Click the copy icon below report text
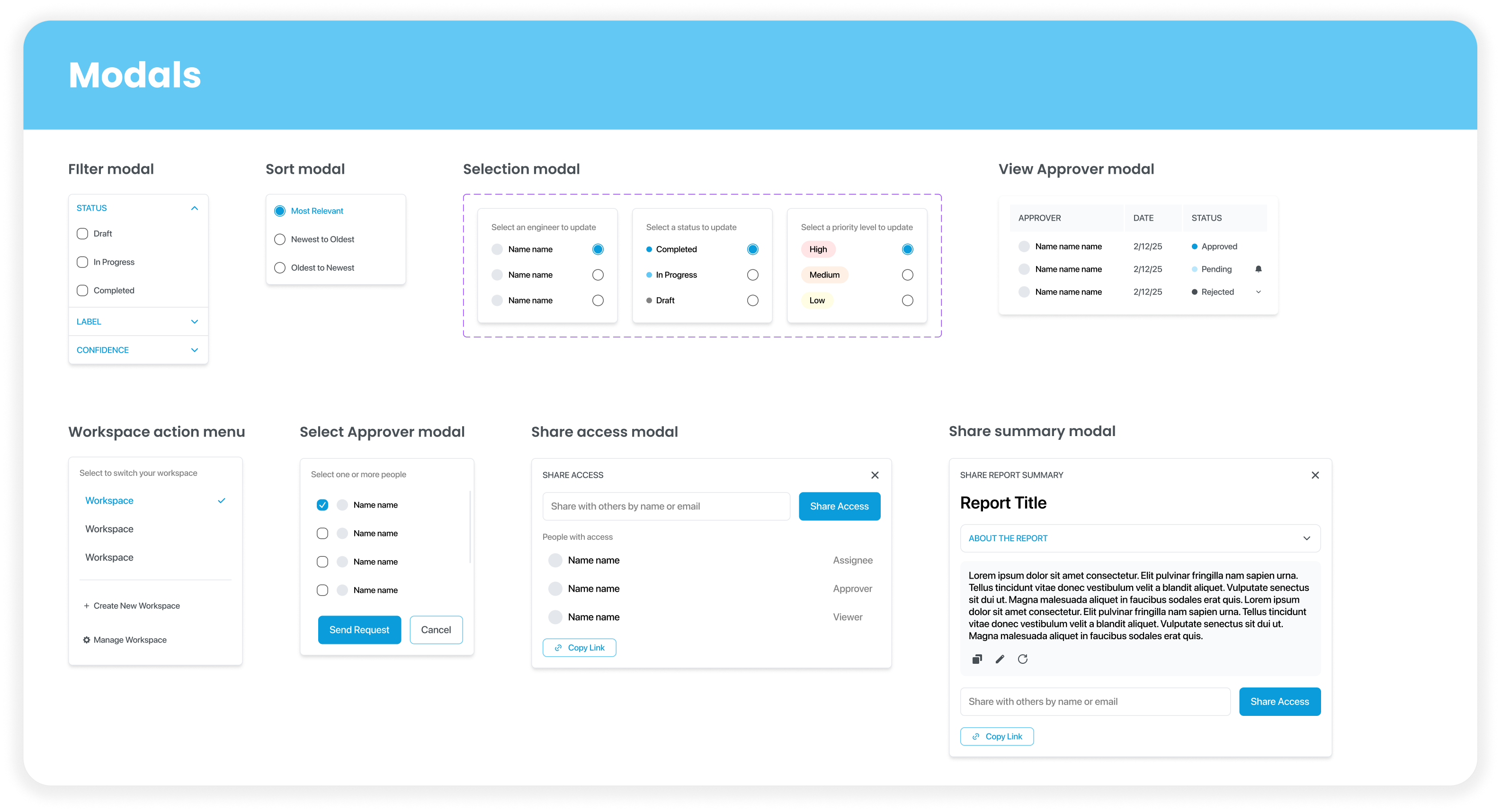1501x812 pixels. (x=977, y=659)
